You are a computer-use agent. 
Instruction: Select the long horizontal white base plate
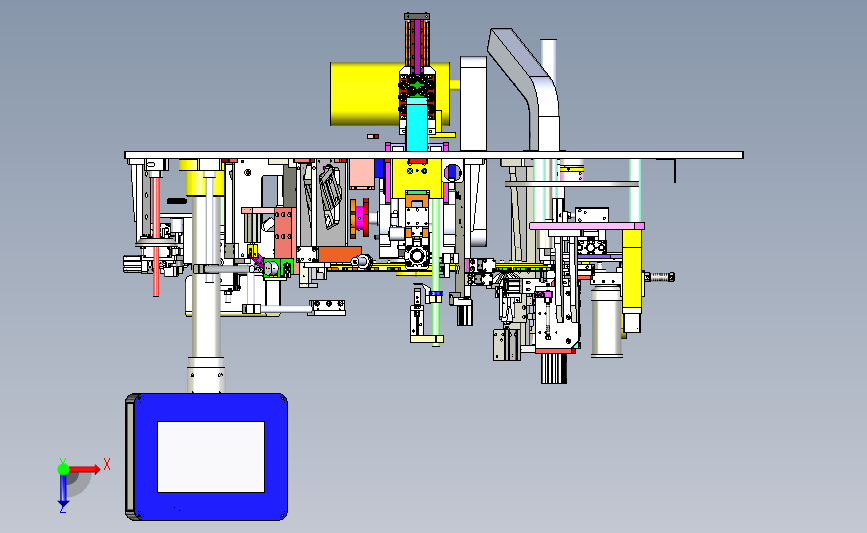434,155
